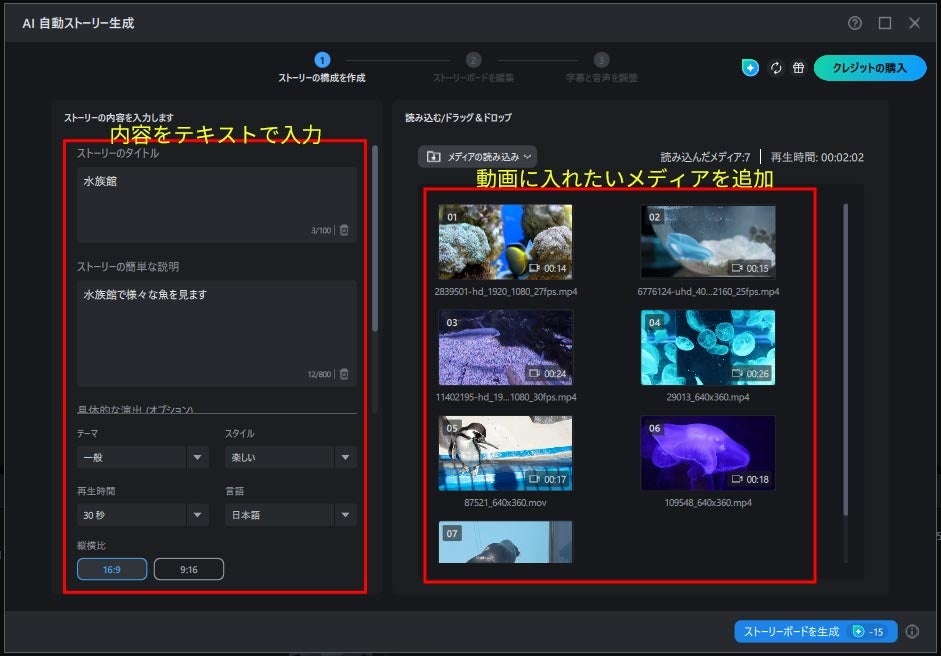This screenshot has width=941, height=656.
Task: Clear story title with its trash icon
Action: click(x=345, y=230)
